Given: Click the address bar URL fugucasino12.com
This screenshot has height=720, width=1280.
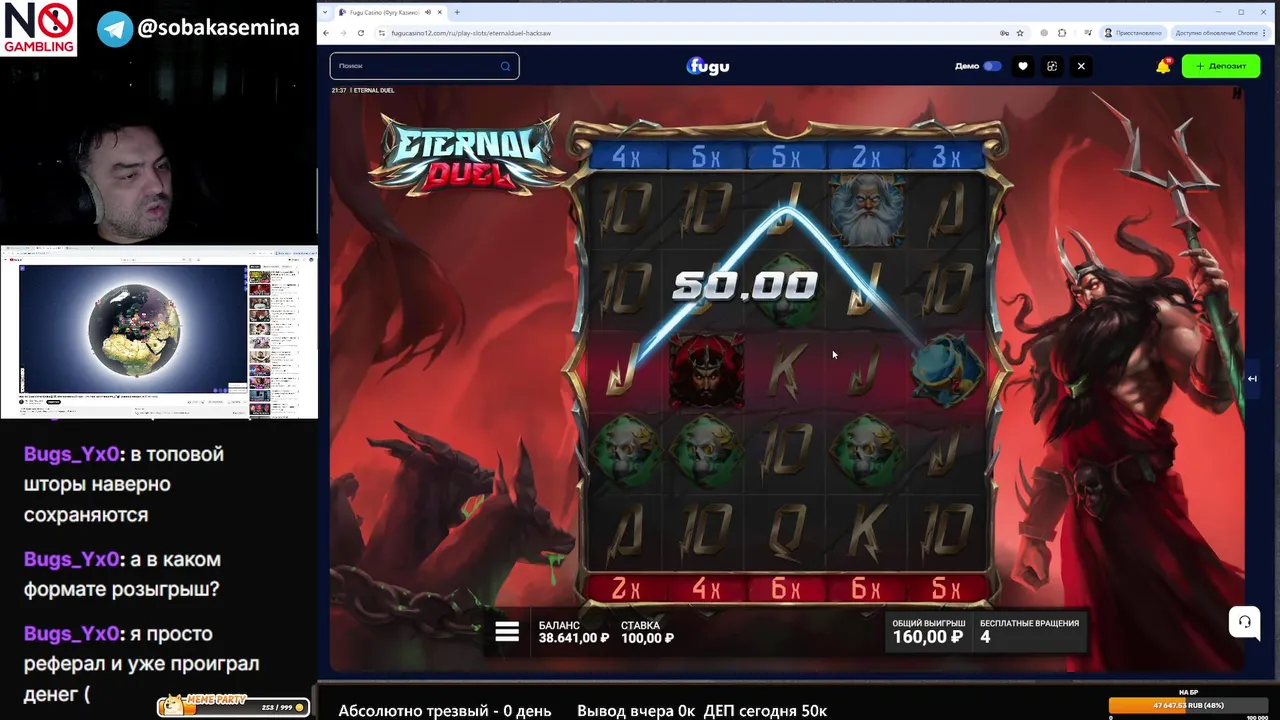Looking at the screenshot, I should (x=471, y=33).
